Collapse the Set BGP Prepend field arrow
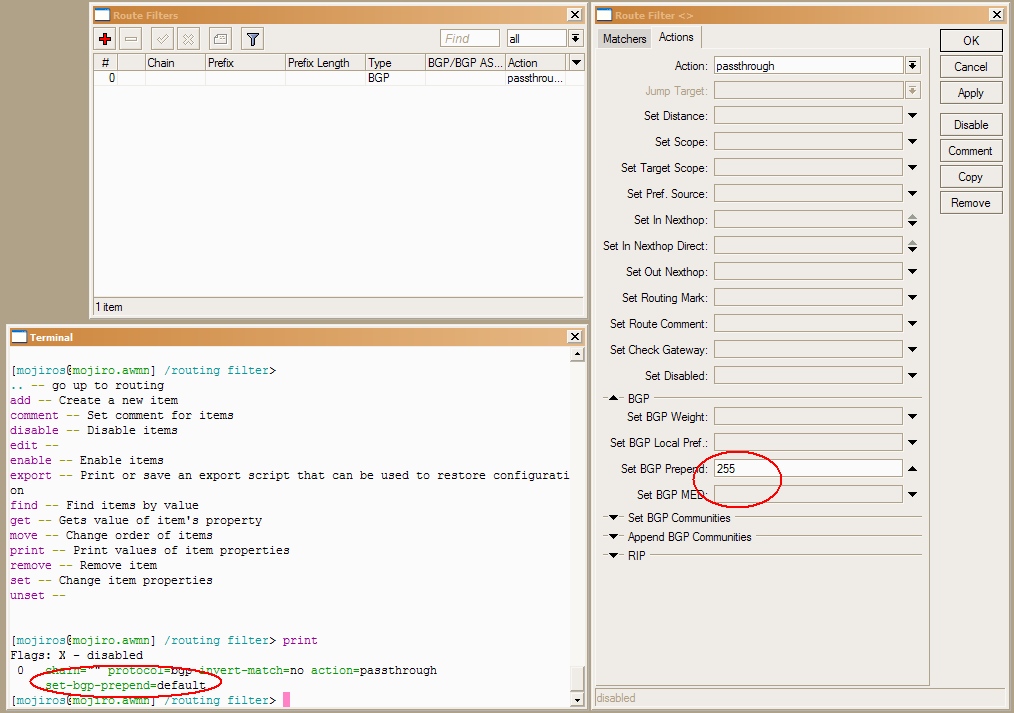 click(912, 469)
